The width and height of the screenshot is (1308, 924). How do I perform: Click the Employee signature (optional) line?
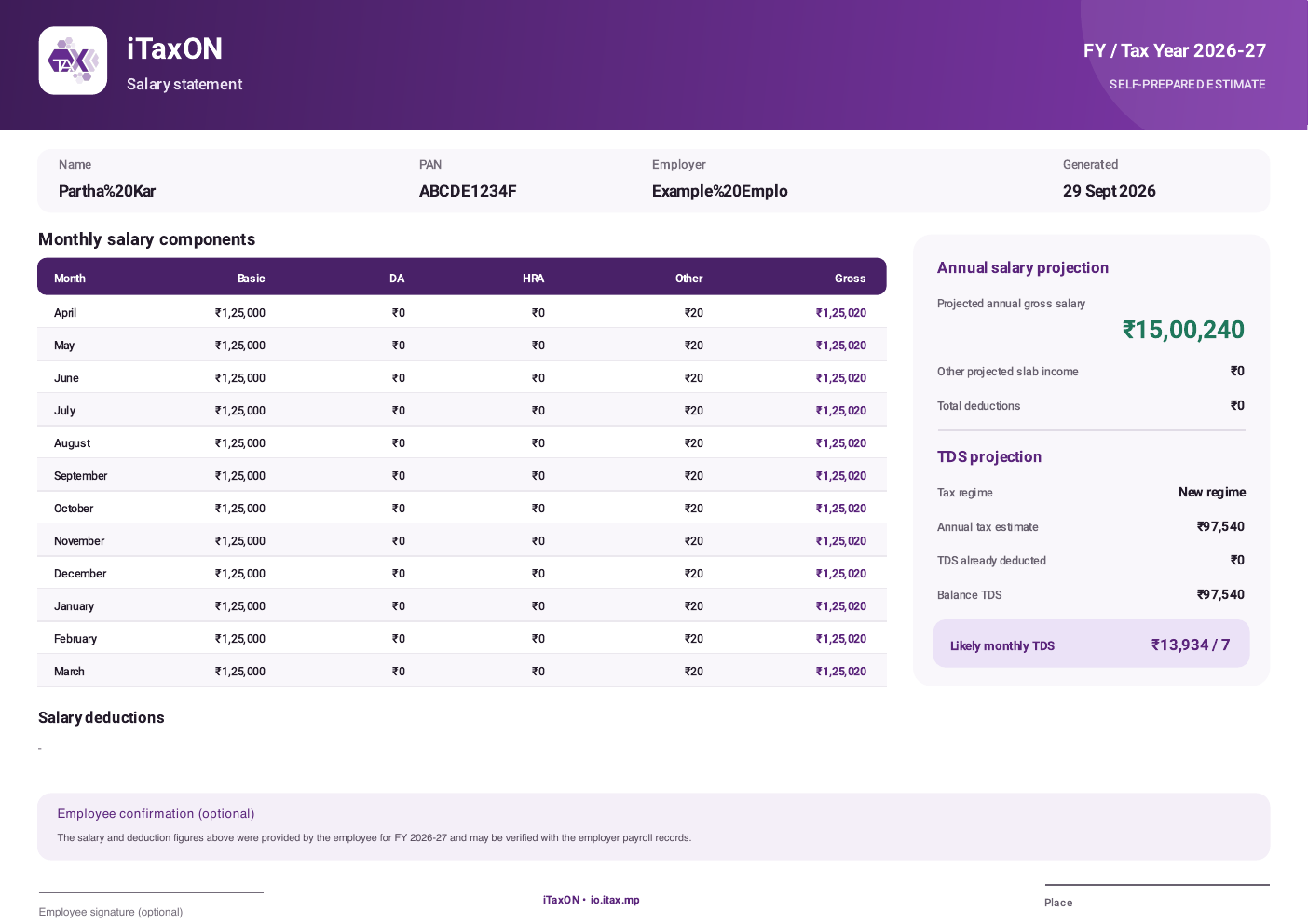pos(151,893)
